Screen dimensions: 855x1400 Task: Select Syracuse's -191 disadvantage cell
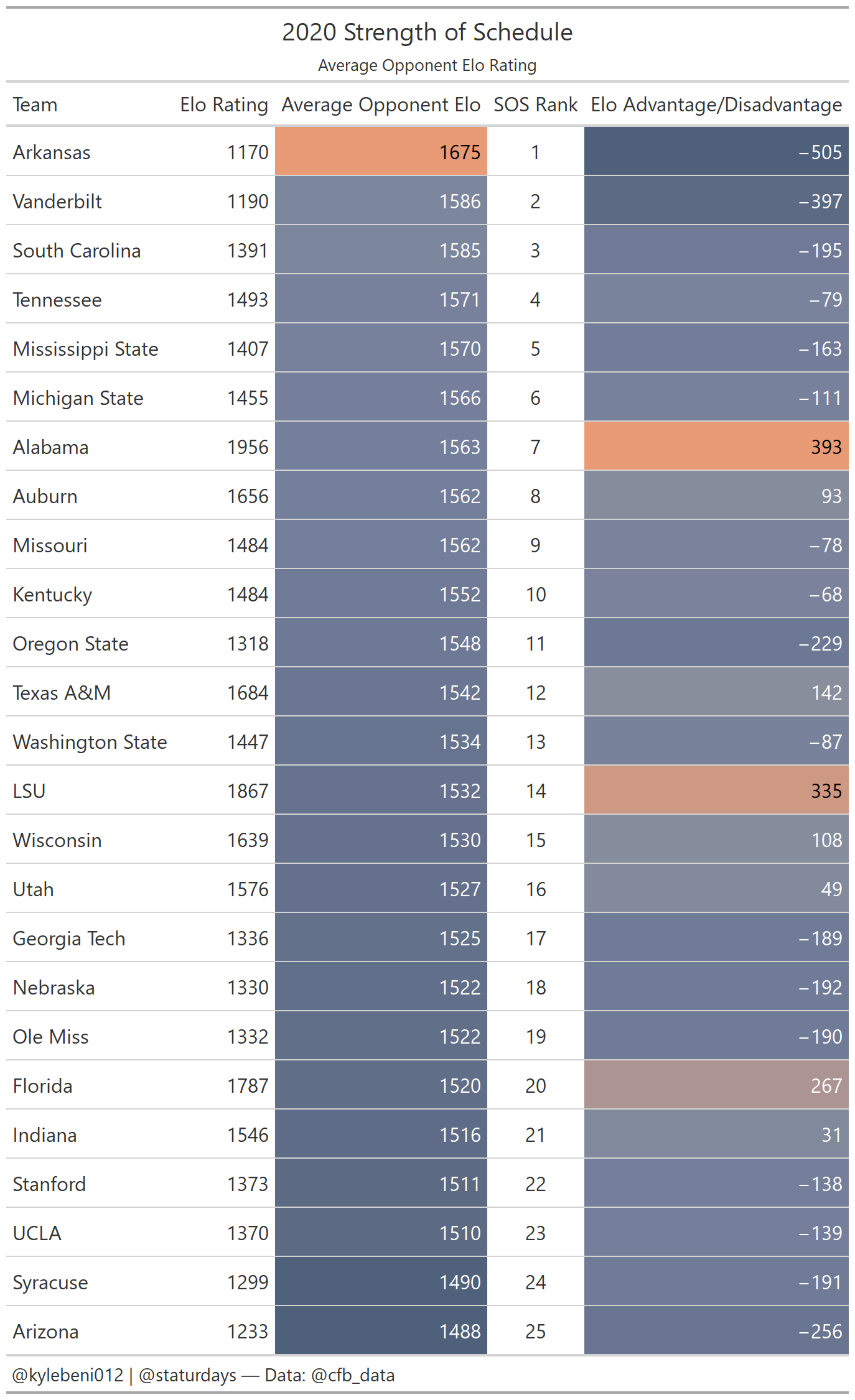716,1281
